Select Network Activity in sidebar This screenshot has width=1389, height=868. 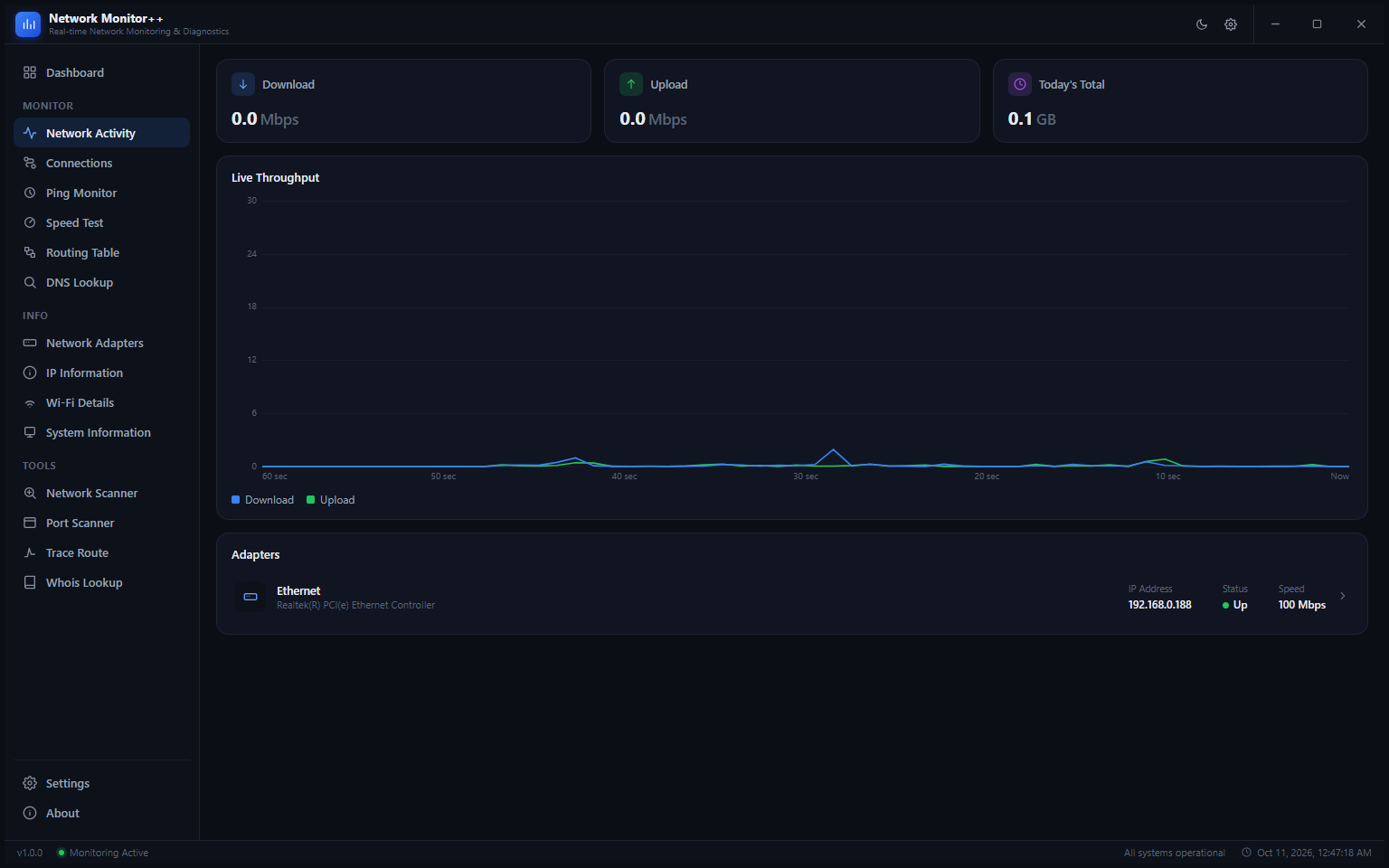(x=101, y=133)
